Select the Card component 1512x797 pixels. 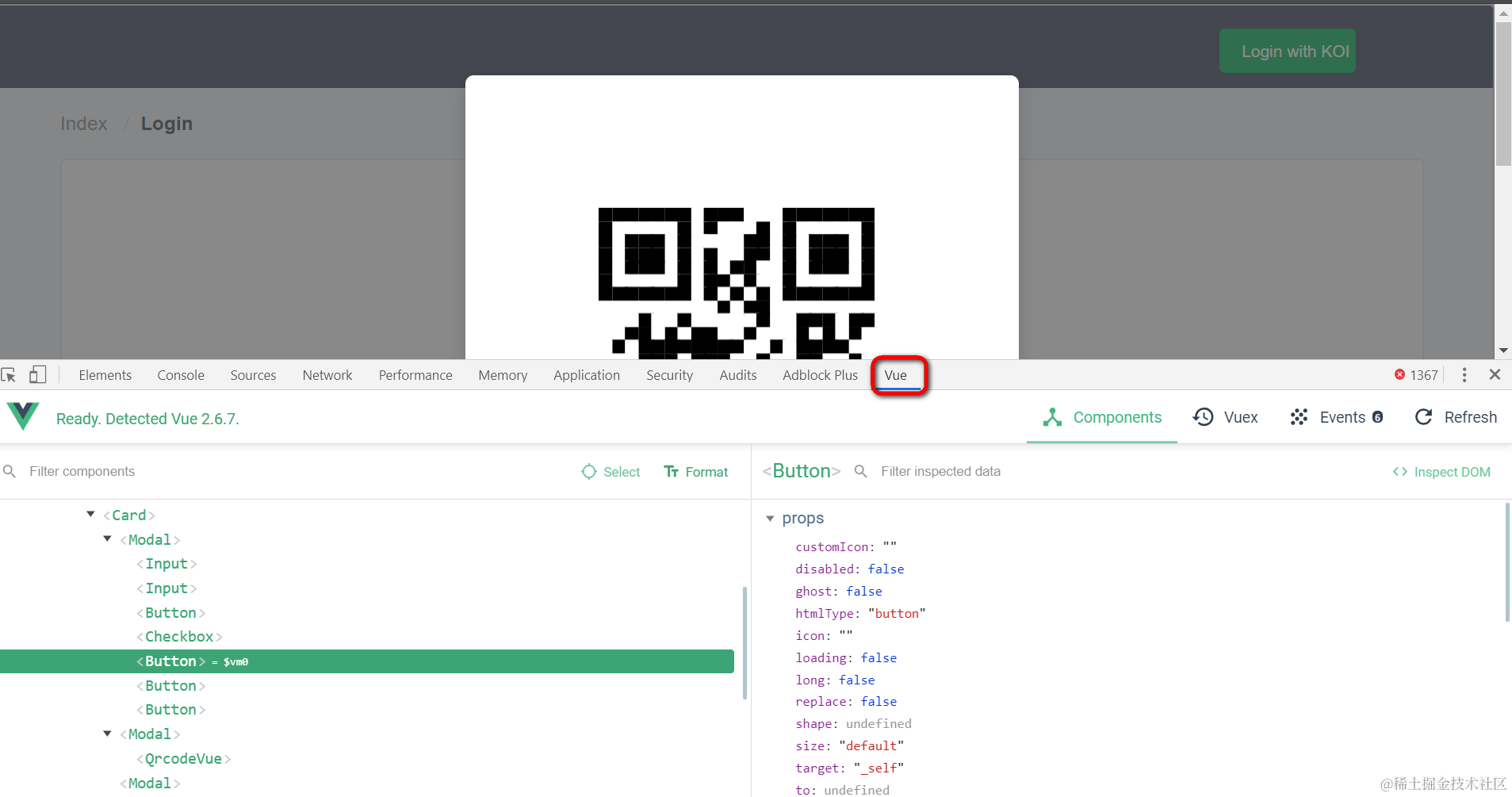pos(129,515)
